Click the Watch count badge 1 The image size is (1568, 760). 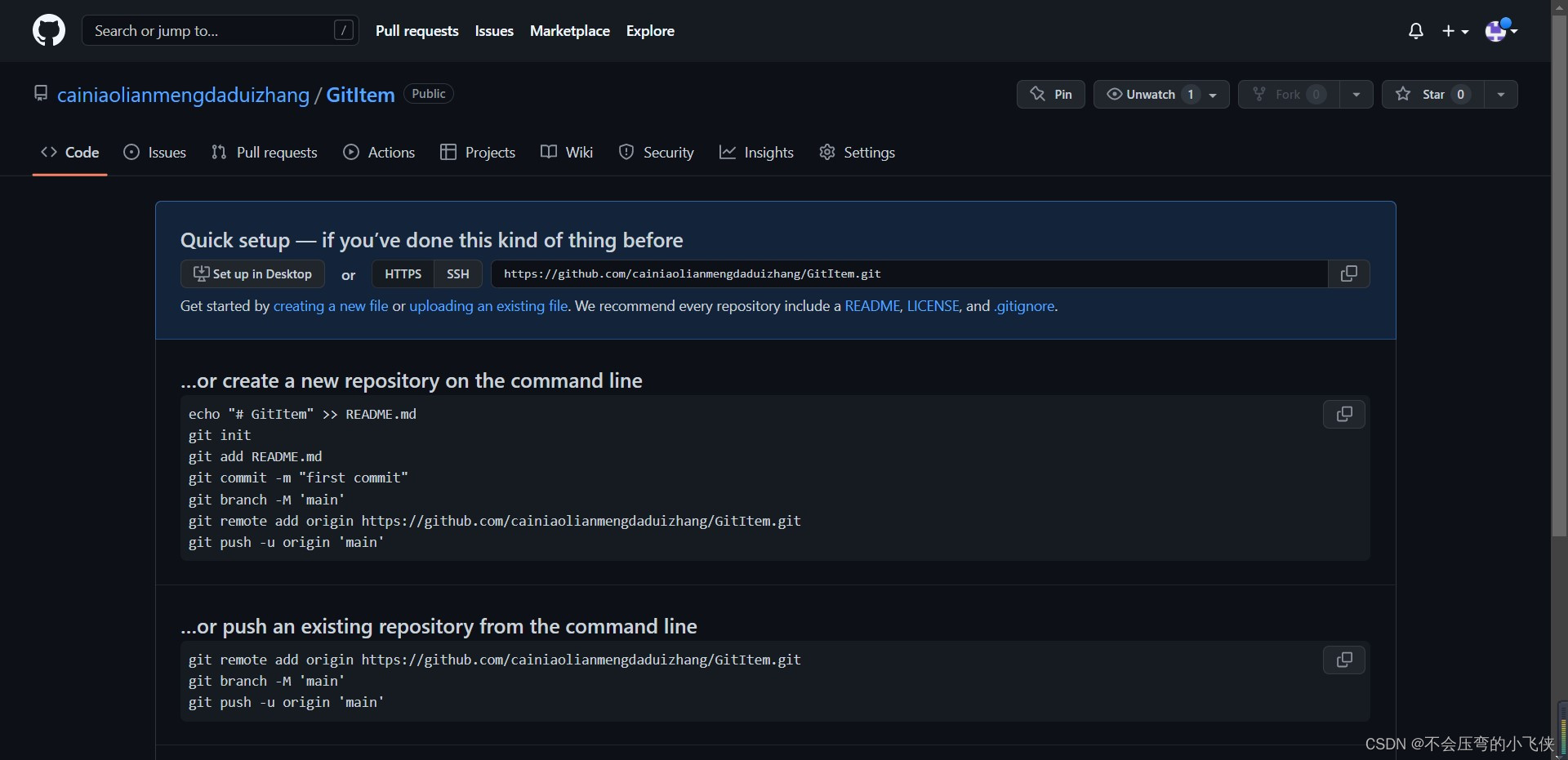pos(1191,95)
